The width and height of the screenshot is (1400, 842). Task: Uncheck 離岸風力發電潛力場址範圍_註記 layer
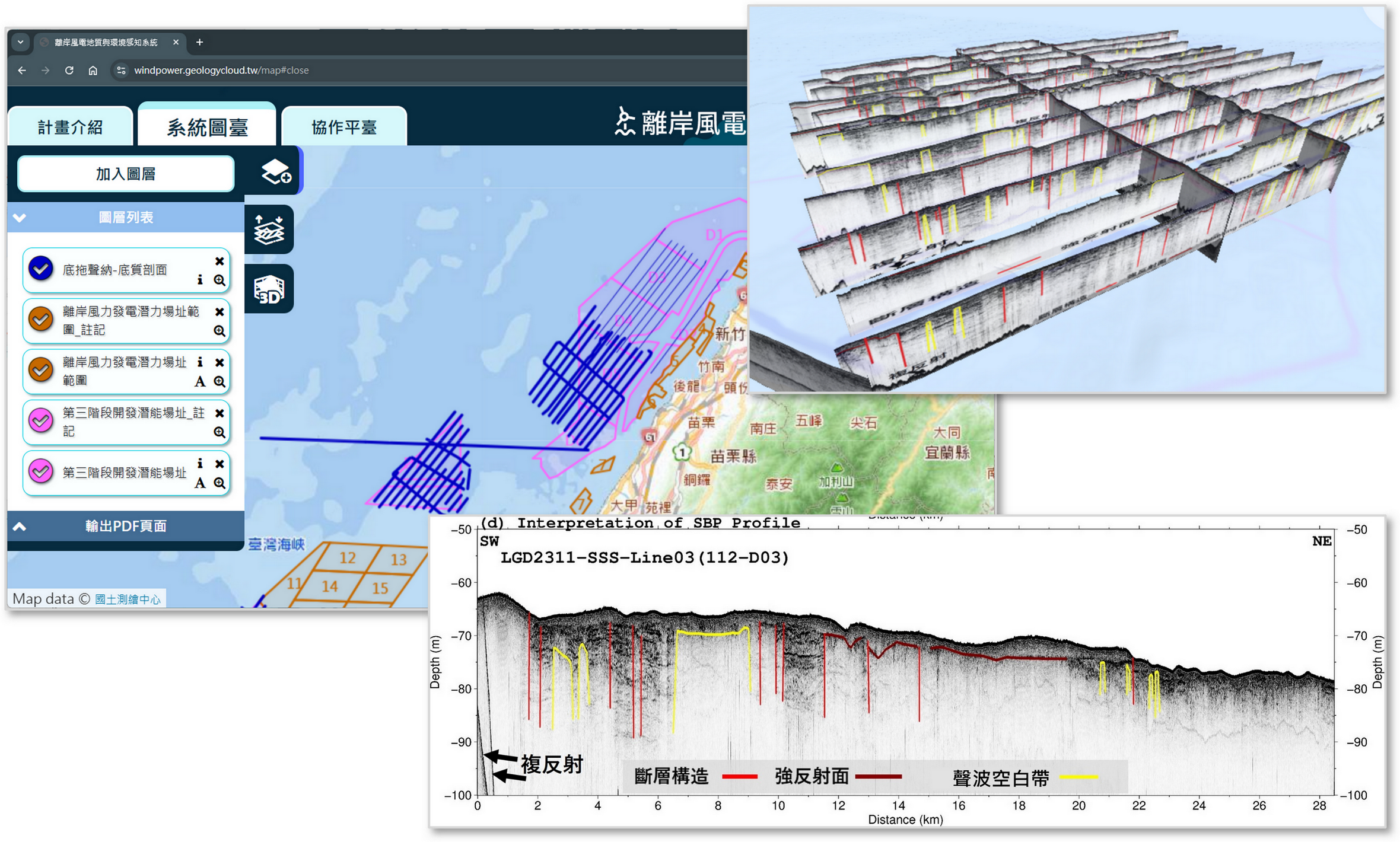click(41, 320)
